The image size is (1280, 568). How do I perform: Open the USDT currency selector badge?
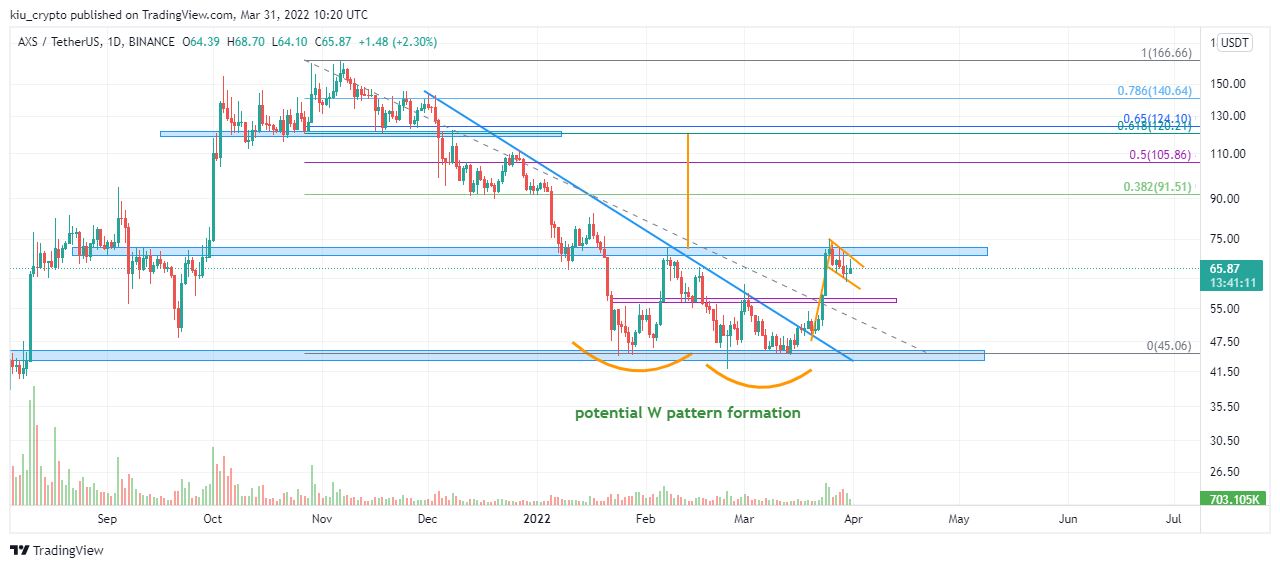coord(1236,43)
